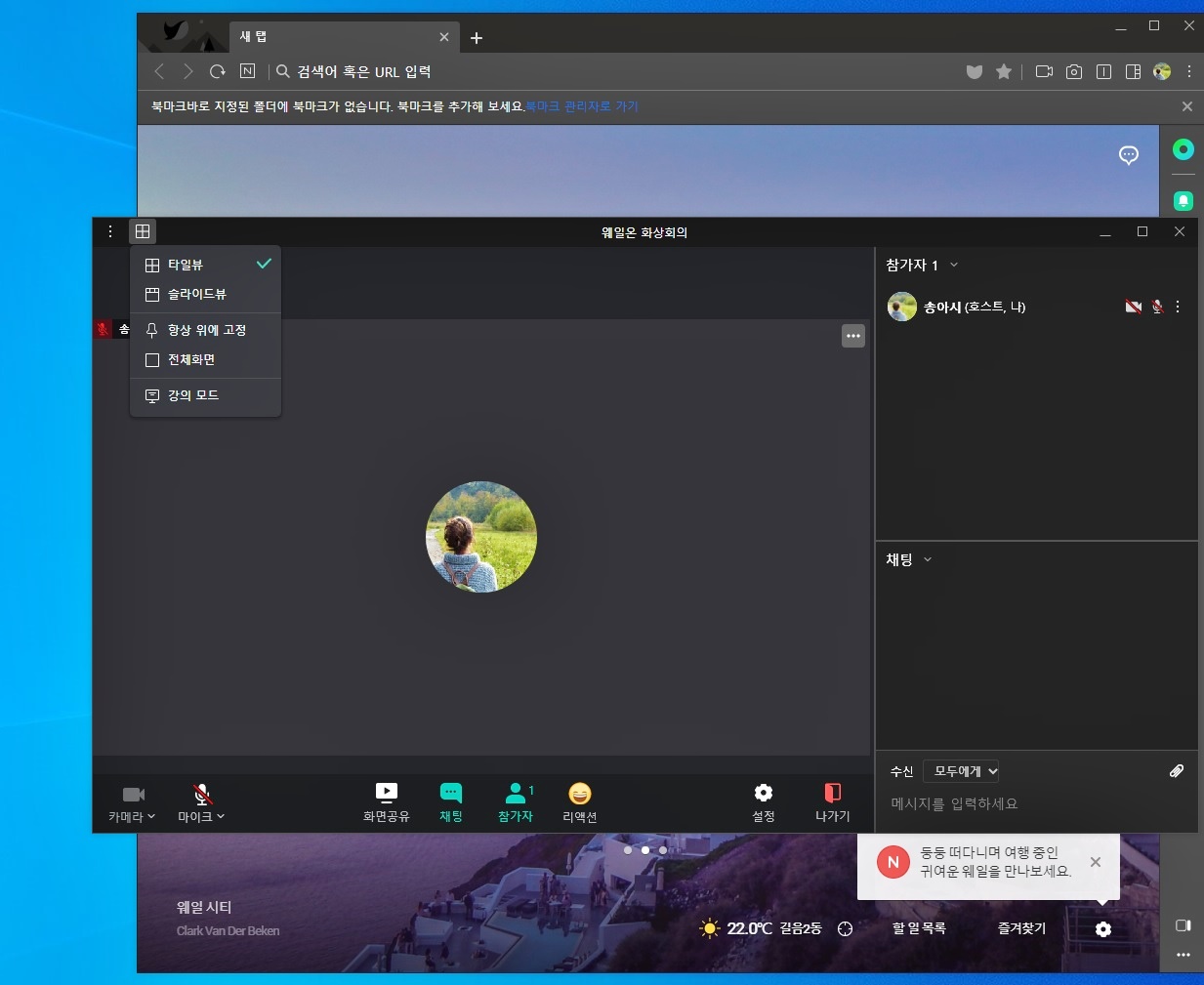
Task: Open a new browser tab with plus
Action: click(477, 38)
